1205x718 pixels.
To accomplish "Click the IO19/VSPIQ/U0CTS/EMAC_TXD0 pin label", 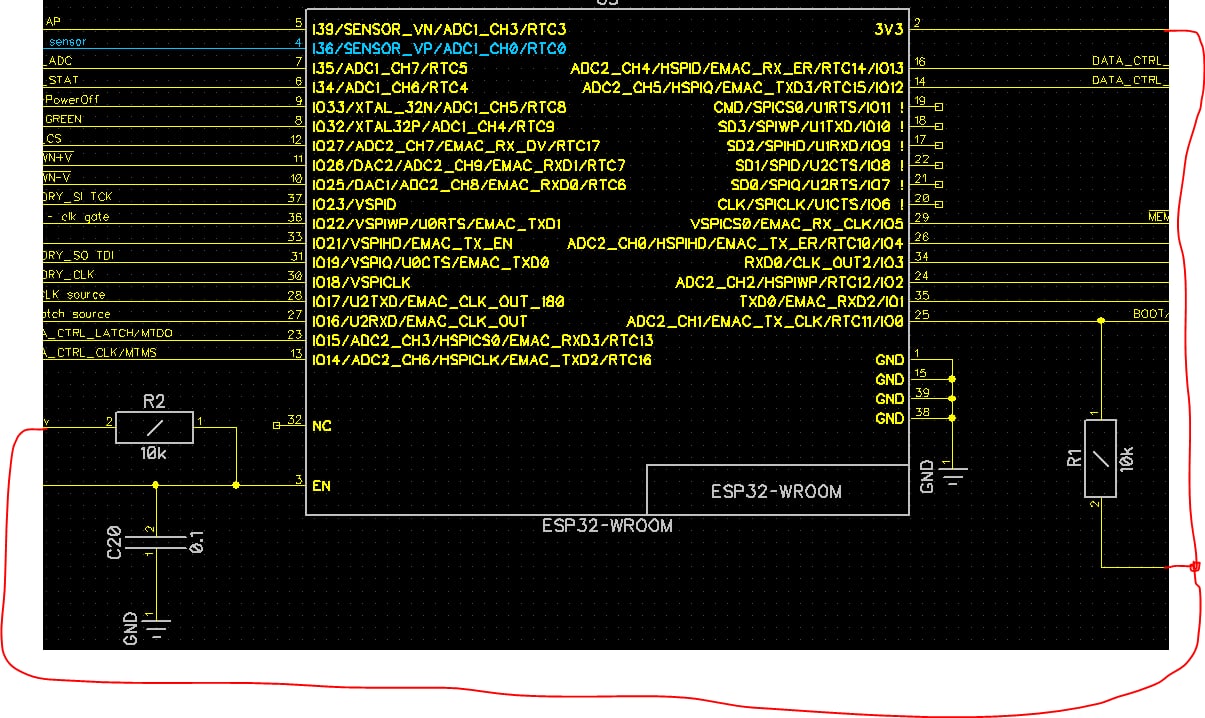I will click(x=431, y=263).
